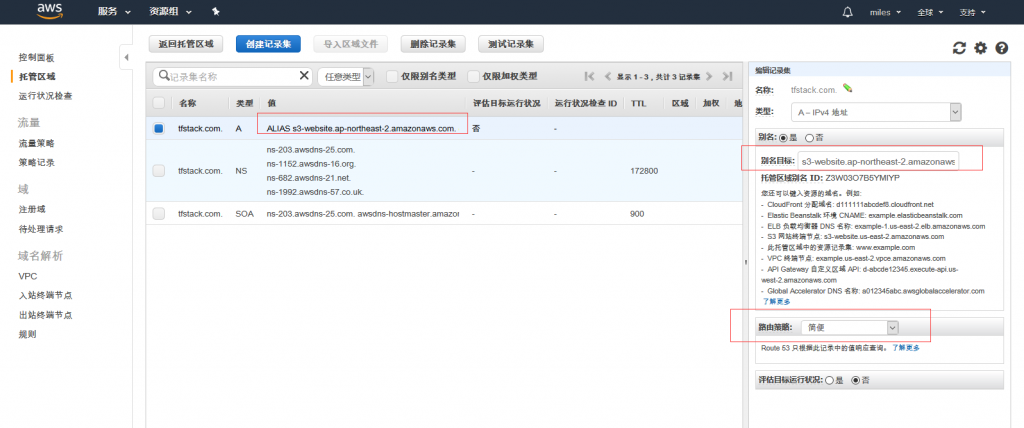Screen dimensions: 1024x428
Task: Click the ALIAS s3-website.ap-northeast-2 value cell
Action: (x=361, y=129)
